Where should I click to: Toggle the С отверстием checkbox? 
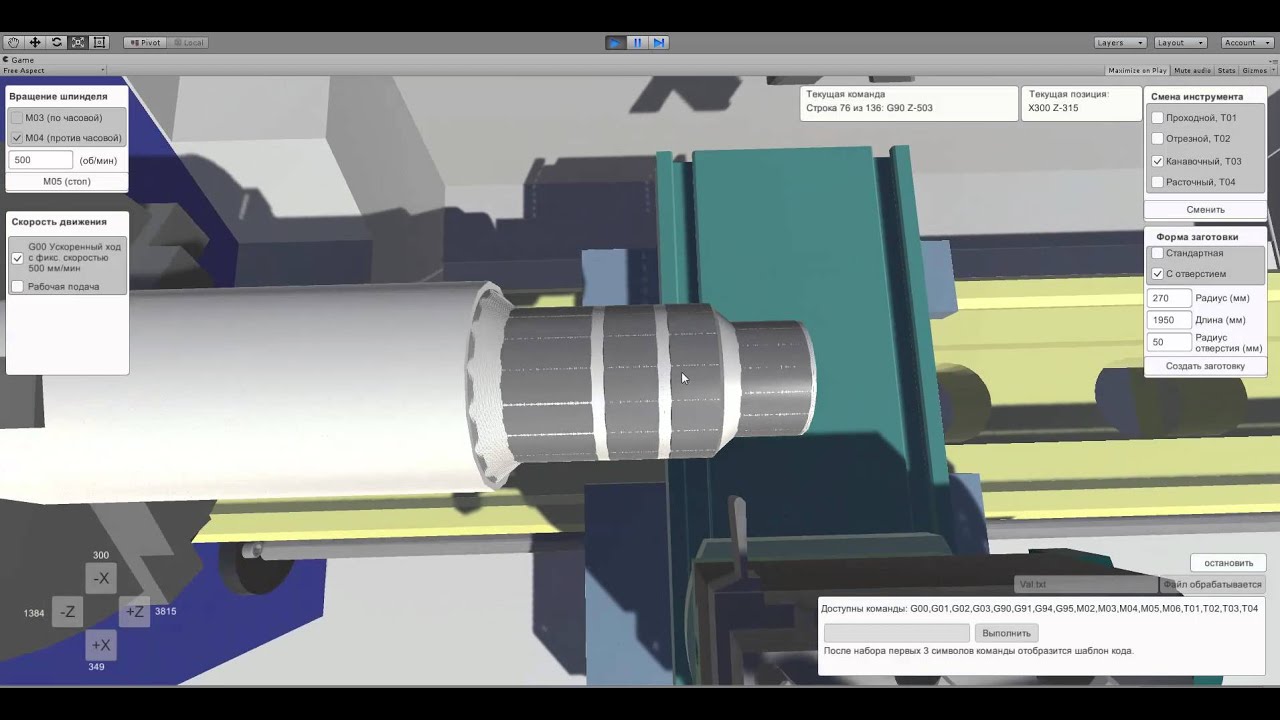click(x=1158, y=274)
